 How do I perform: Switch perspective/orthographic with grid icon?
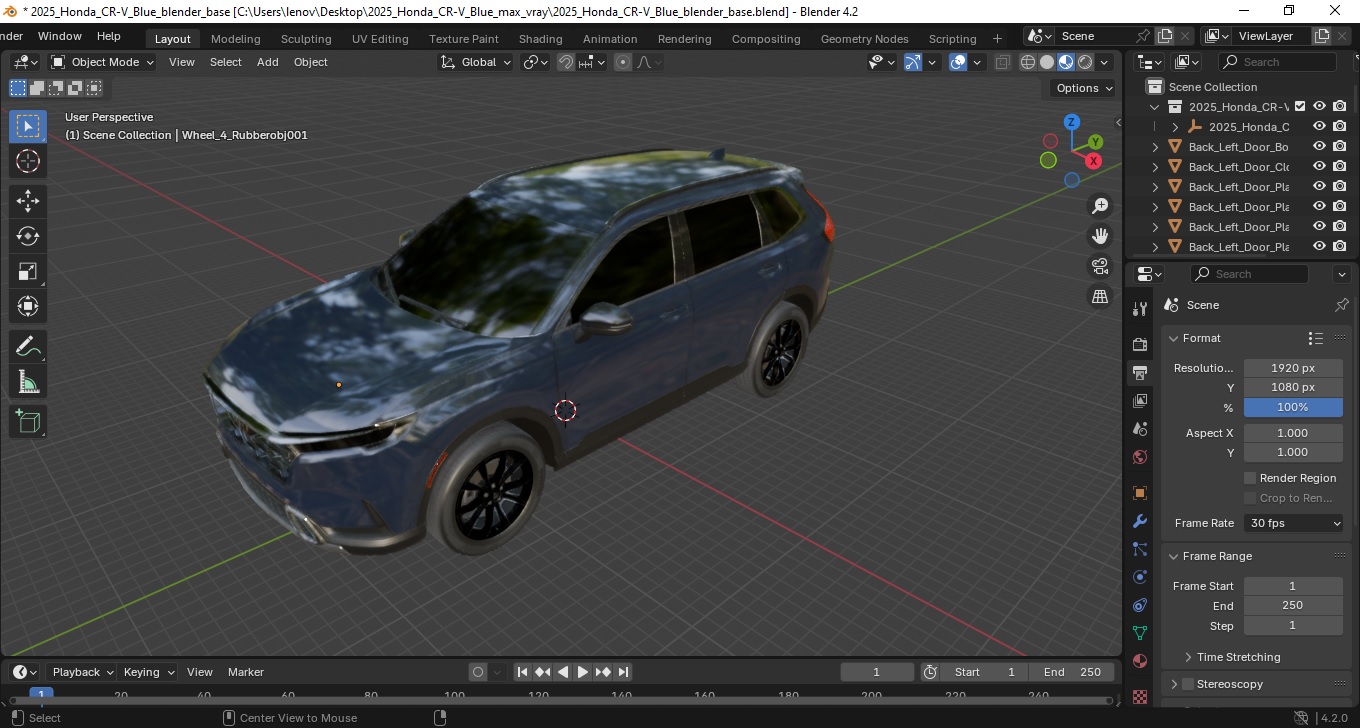(x=1100, y=296)
